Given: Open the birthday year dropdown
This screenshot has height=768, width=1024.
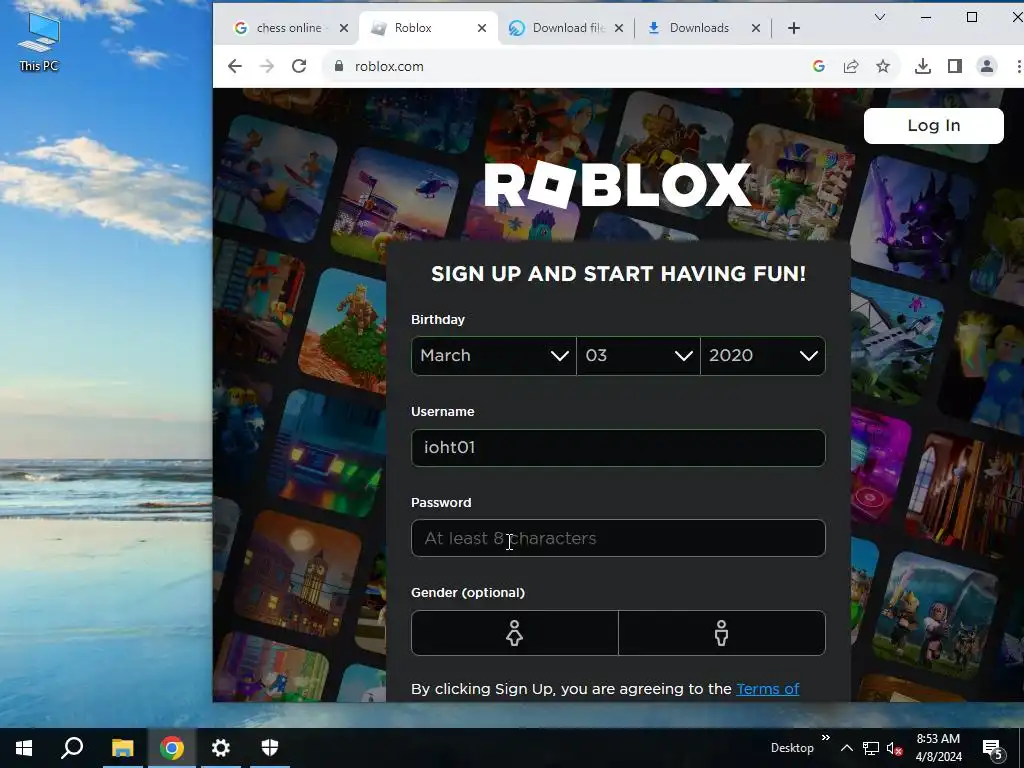Looking at the screenshot, I should coord(763,356).
